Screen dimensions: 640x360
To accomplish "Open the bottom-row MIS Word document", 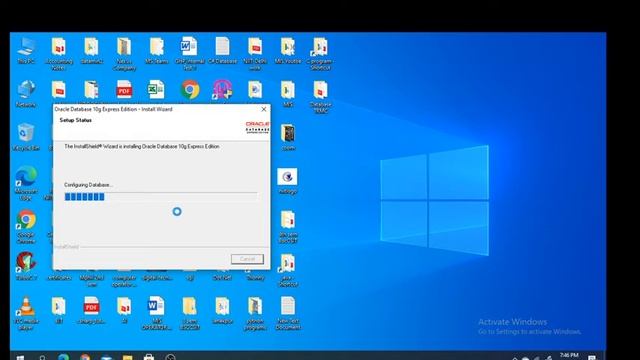I will coord(156,313).
